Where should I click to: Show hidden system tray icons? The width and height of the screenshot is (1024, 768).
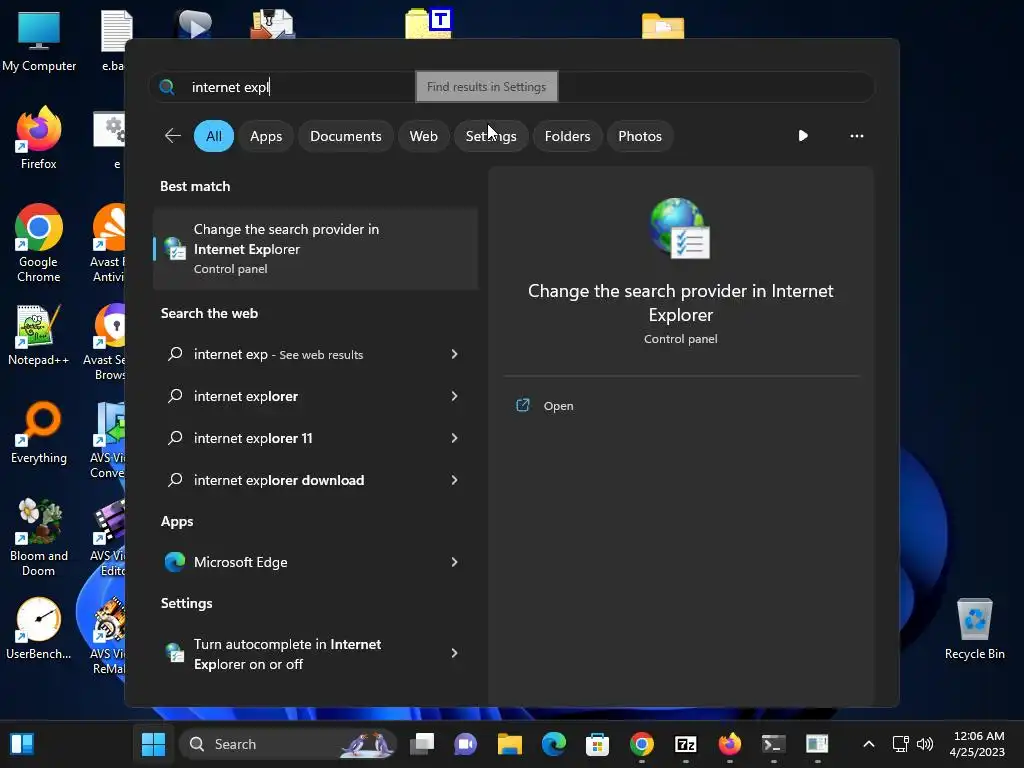pyautogui.click(x=869, y=744)
